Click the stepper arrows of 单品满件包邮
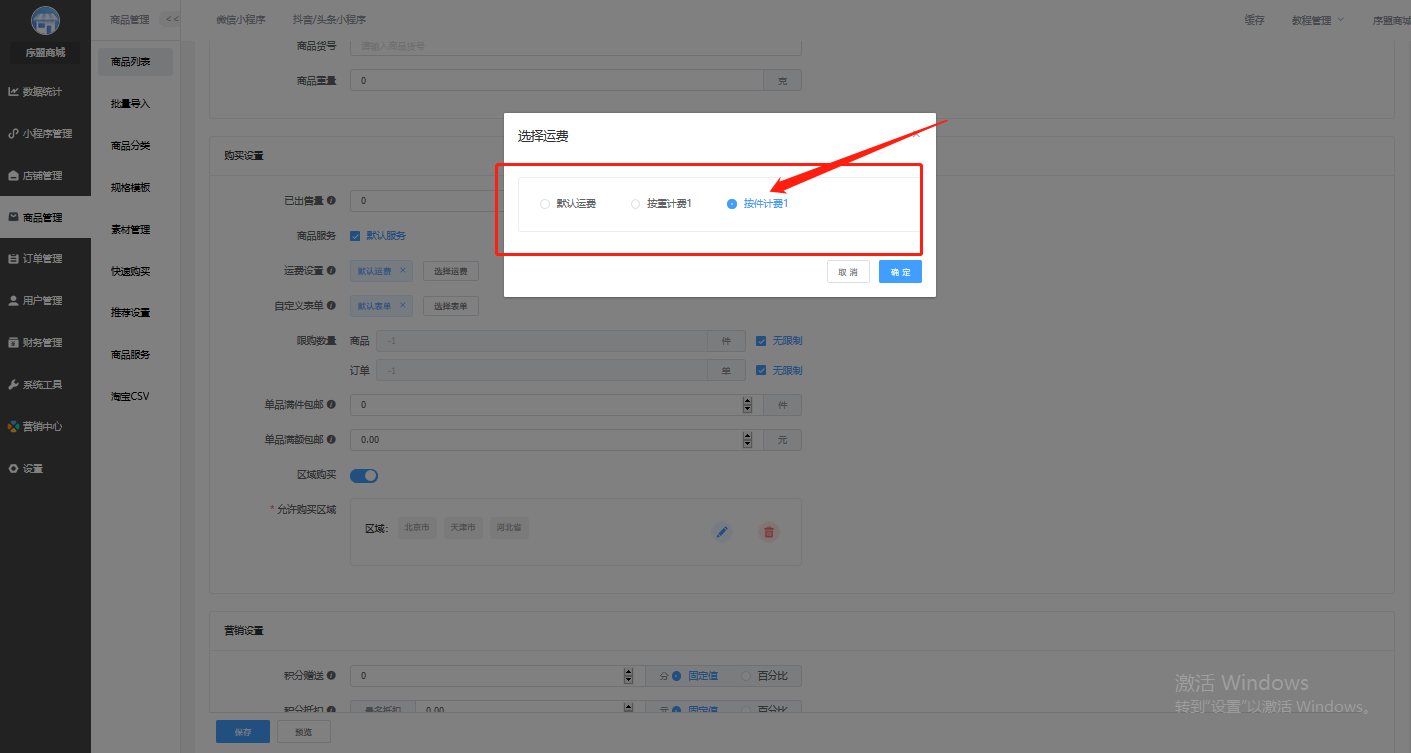 coord(747,405)
